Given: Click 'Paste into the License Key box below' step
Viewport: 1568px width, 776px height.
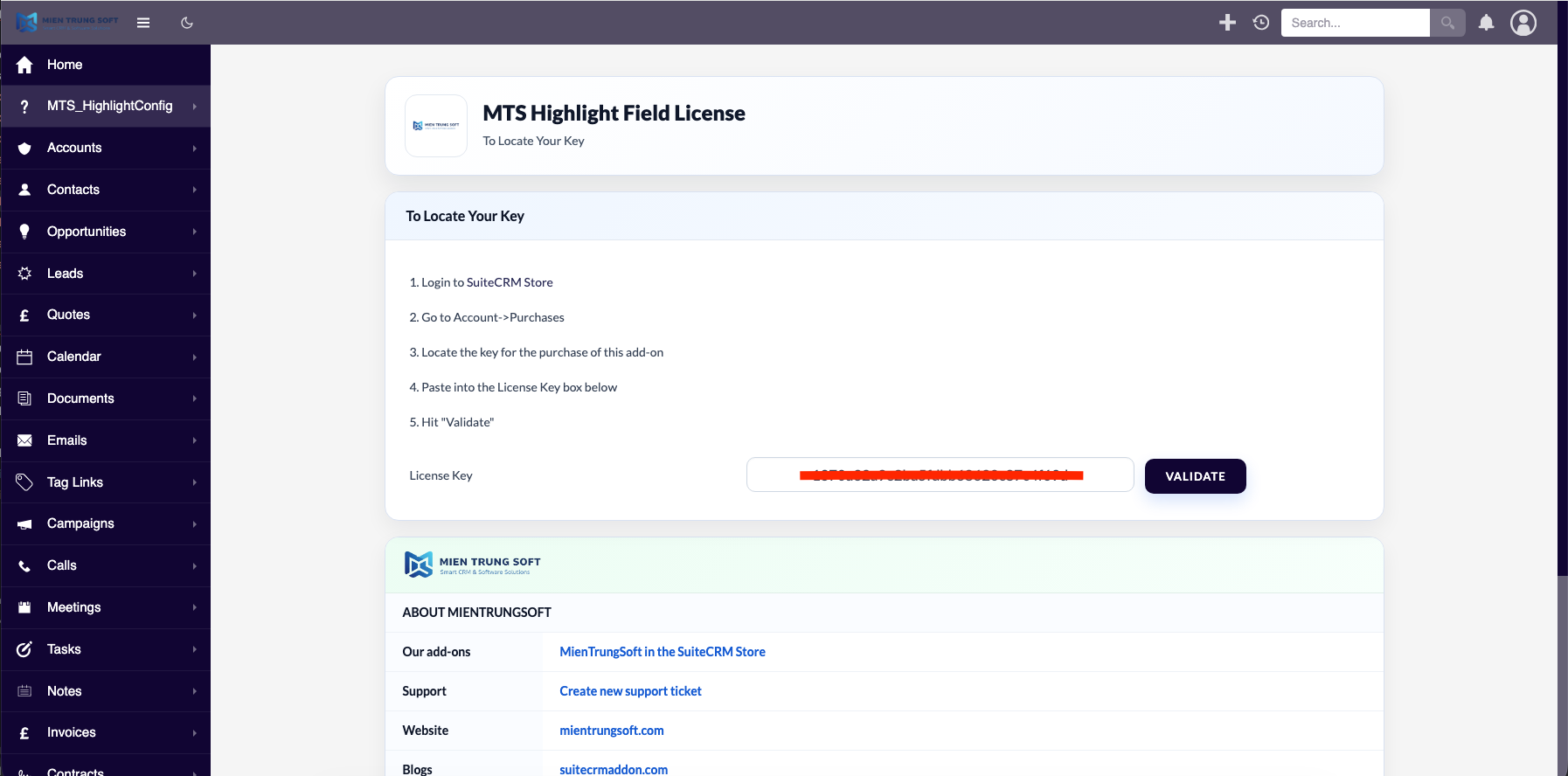Looking at the screenshot, I should tap(513, 387).
